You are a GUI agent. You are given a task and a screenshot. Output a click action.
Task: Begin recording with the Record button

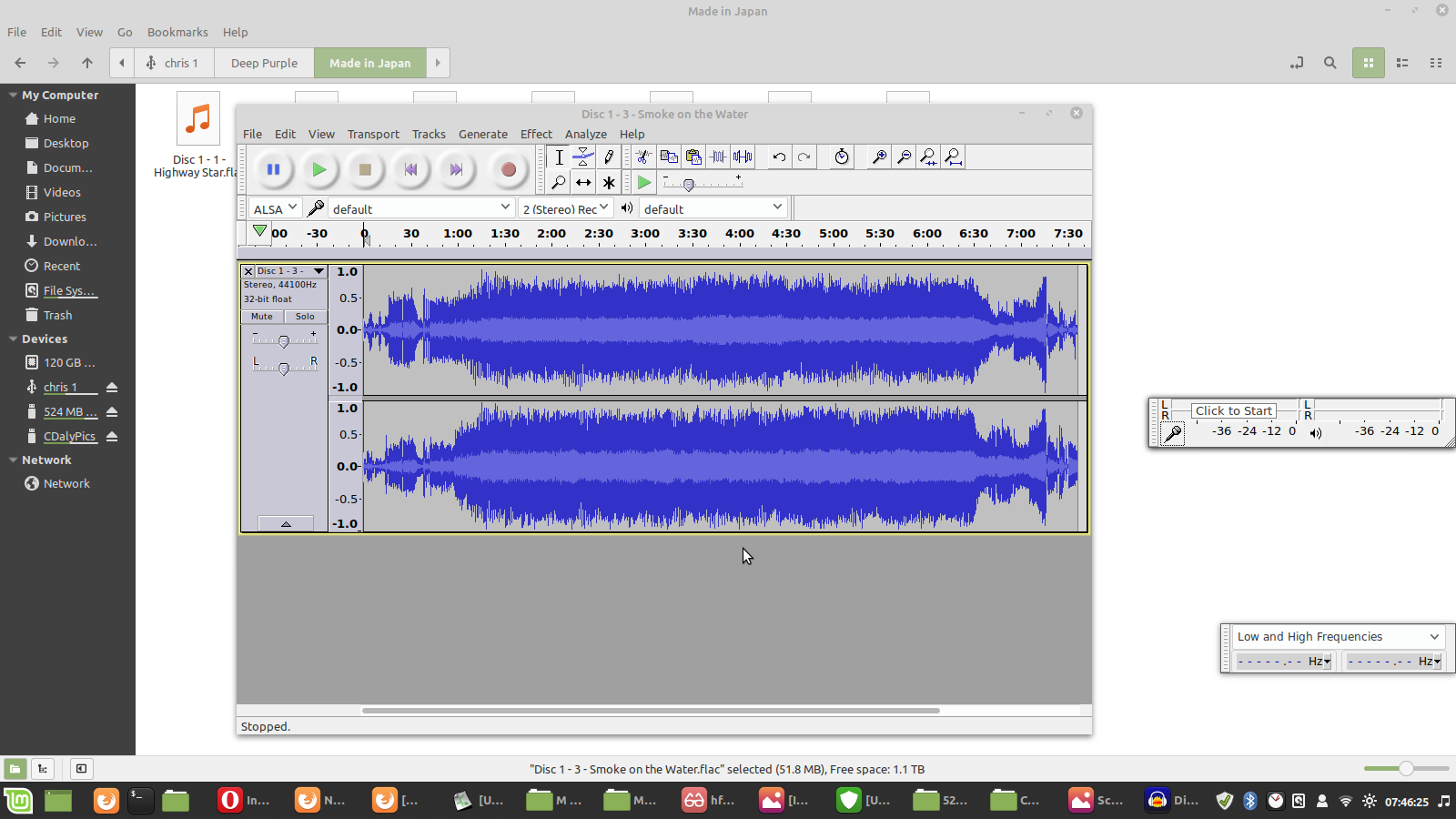pyautogui.click(x=509, y=169)
